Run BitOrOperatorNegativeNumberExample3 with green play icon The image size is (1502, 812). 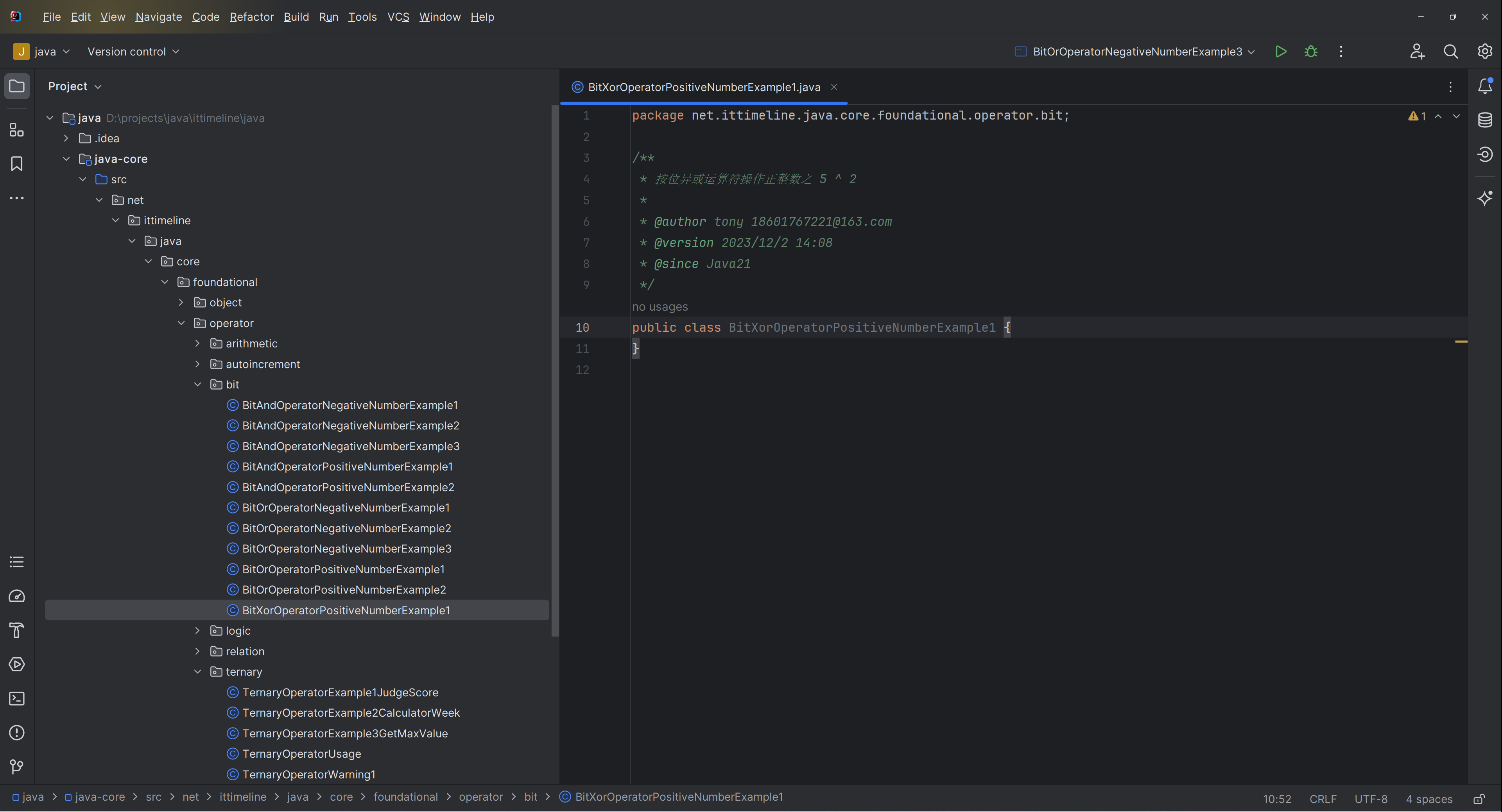(x=1280, y=51)
